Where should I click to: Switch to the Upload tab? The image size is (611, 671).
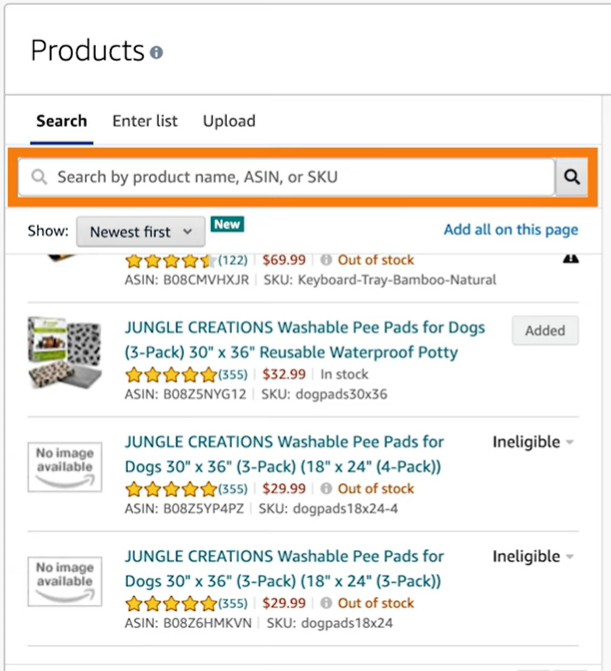point(229,121)
